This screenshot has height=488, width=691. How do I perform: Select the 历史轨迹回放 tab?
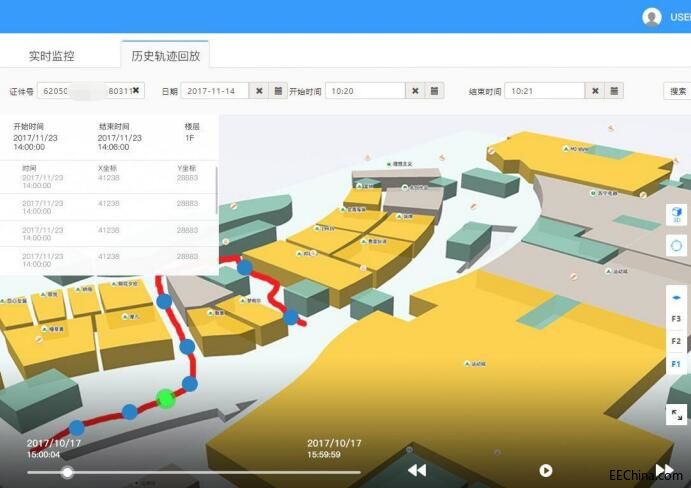click(165, 56)
